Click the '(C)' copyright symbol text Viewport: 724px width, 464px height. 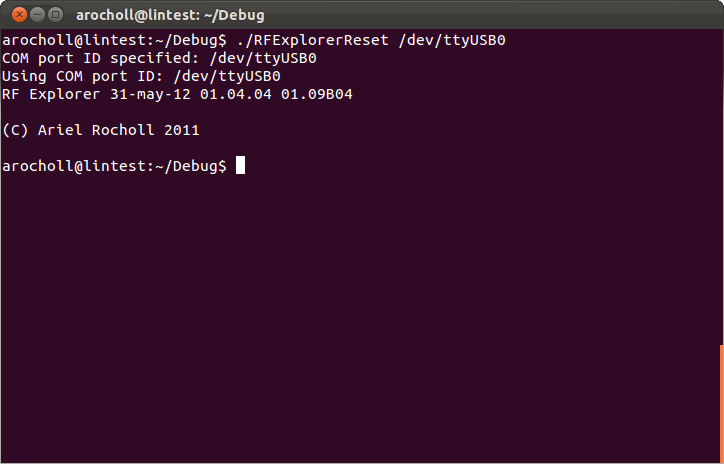coord(15,130)
